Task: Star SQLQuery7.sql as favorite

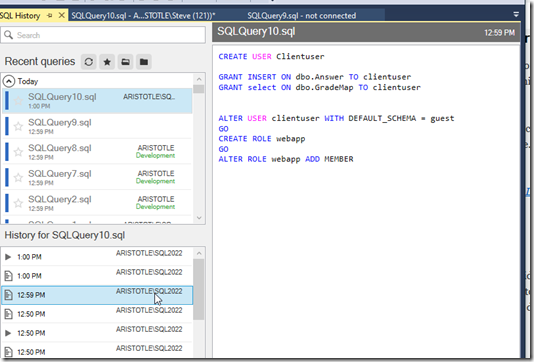Action: [x=18, y=177]
